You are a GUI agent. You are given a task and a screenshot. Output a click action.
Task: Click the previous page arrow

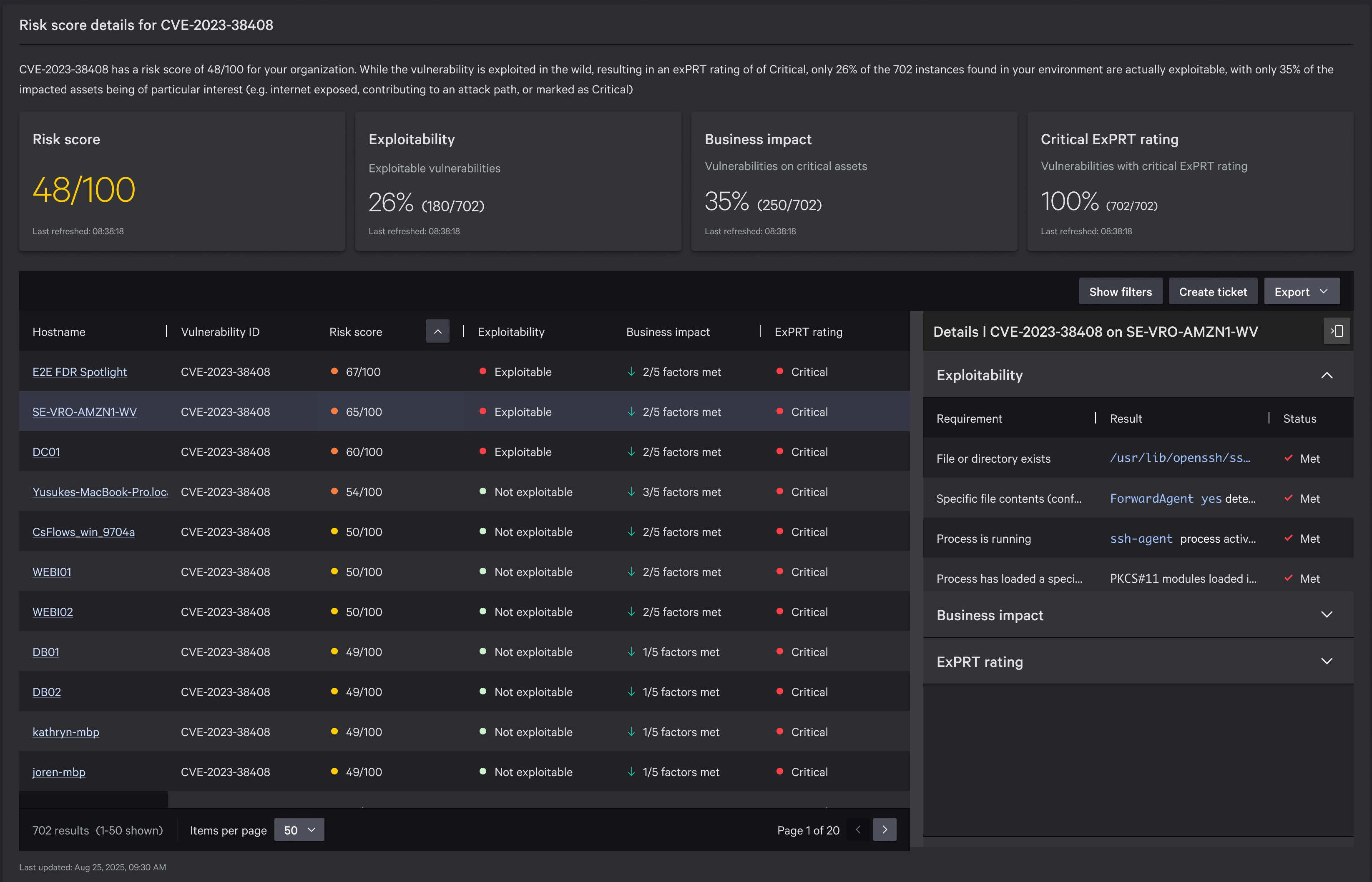(x=857, y=830)
